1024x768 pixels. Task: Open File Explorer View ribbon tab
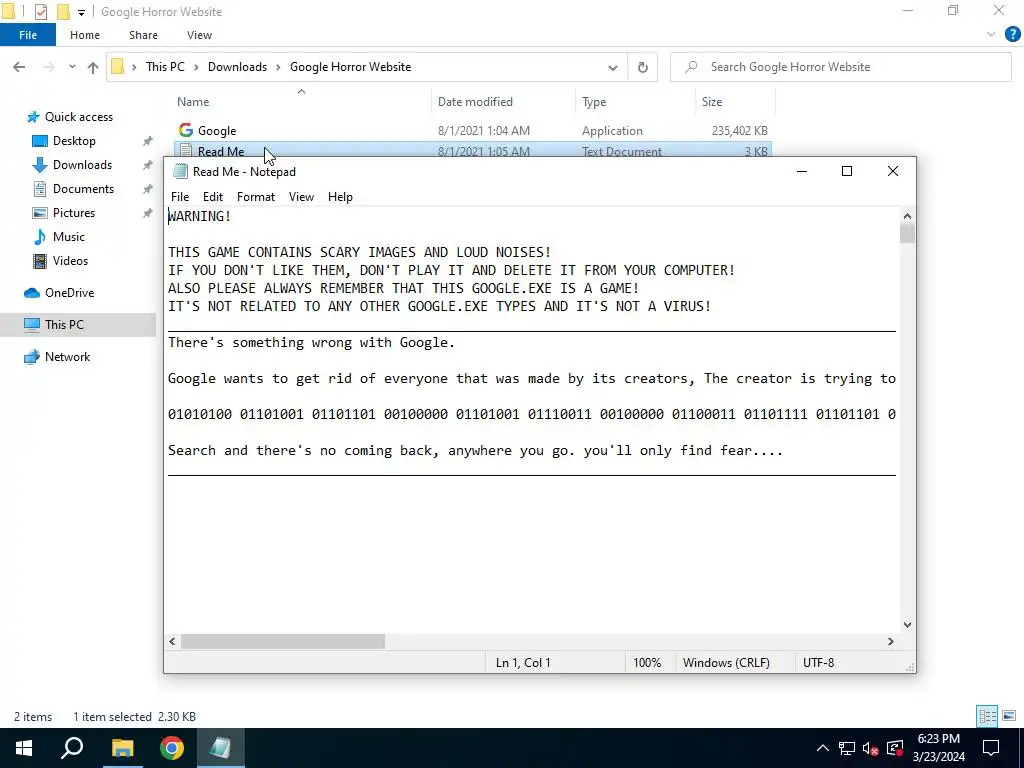199,35
